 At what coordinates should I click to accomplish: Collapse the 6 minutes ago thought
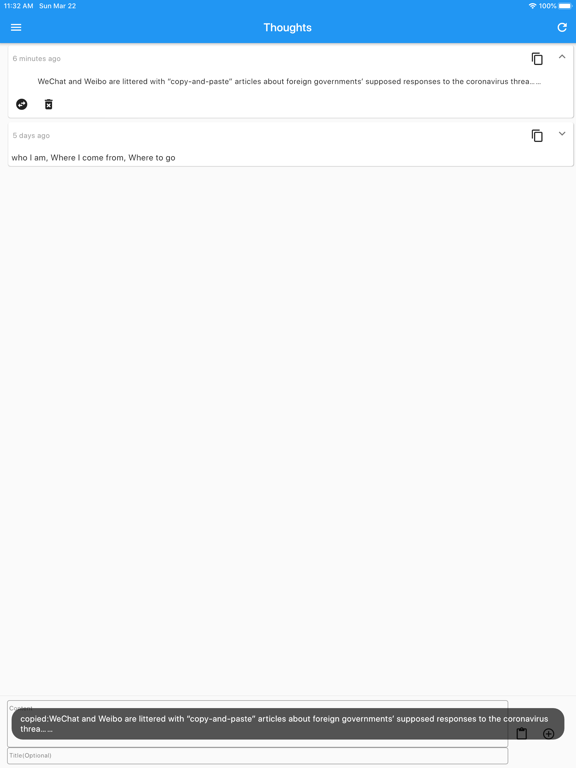pyautogui.click(x=562, y=57)
